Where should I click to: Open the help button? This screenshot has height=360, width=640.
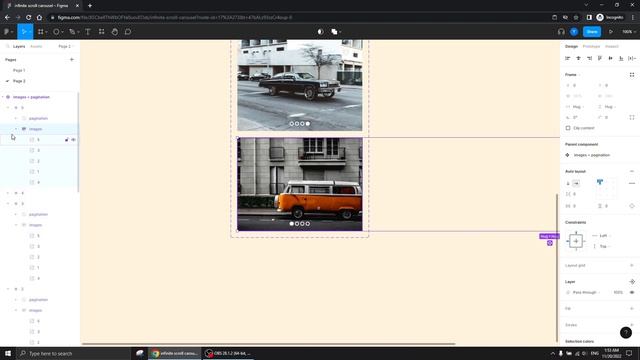pos(626,333)
